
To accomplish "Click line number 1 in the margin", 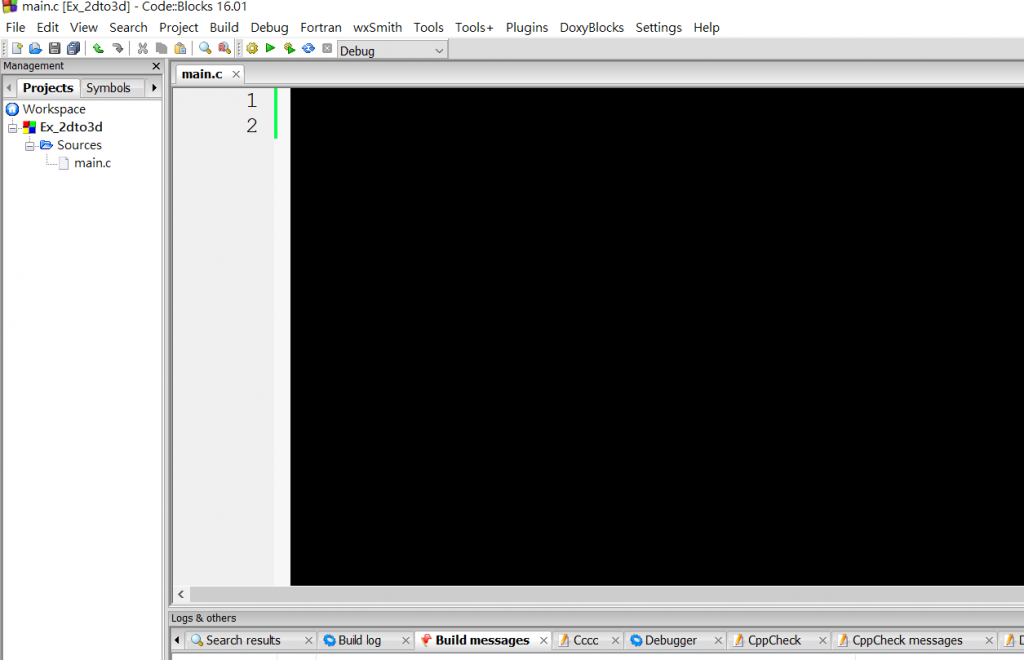I will point(251,101).
